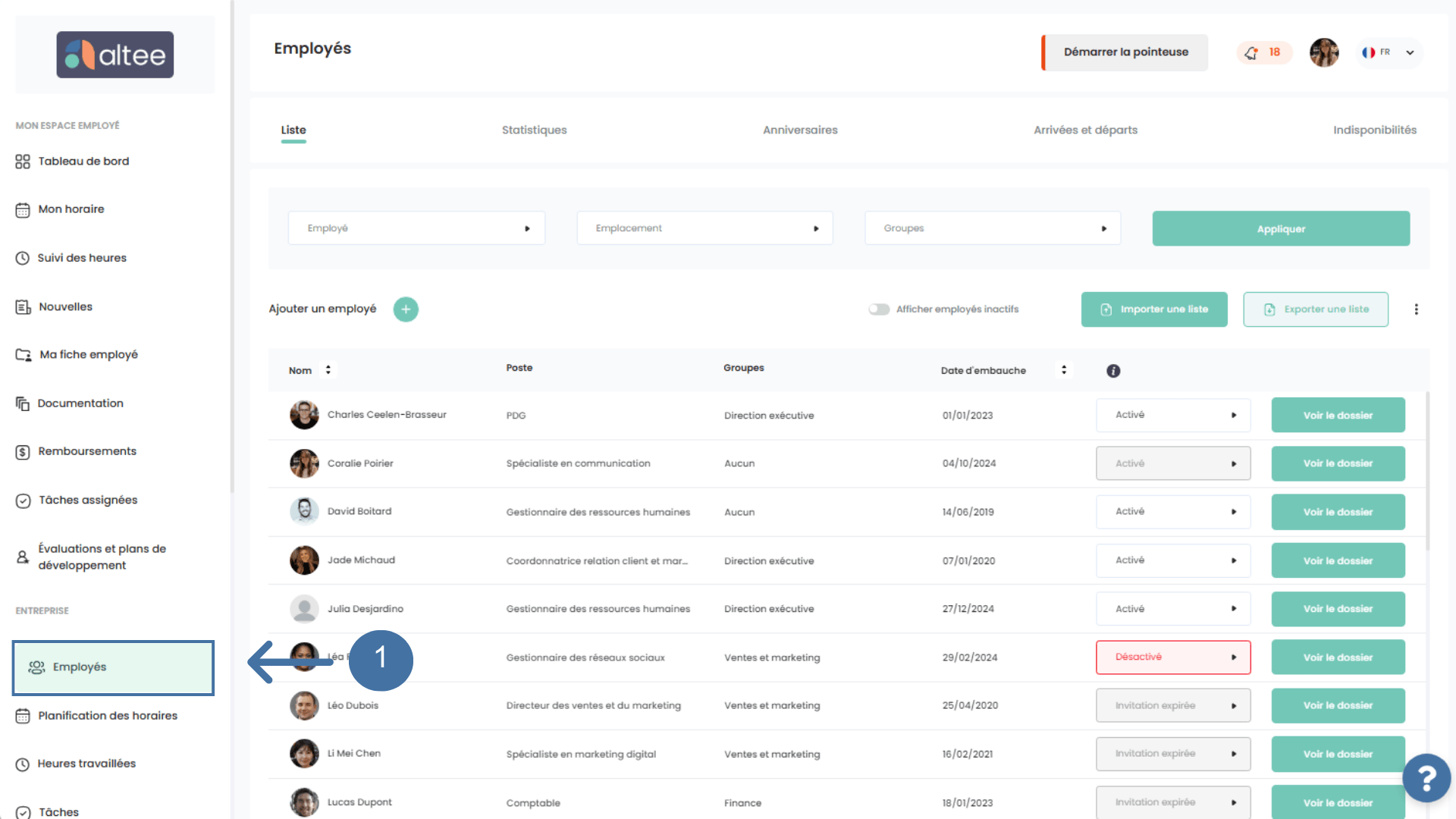Screen dimensions: 1456x819
Task: Toggle Afficher employés inactifs switch
Action: pyautogui.click(x=879, y=309)
